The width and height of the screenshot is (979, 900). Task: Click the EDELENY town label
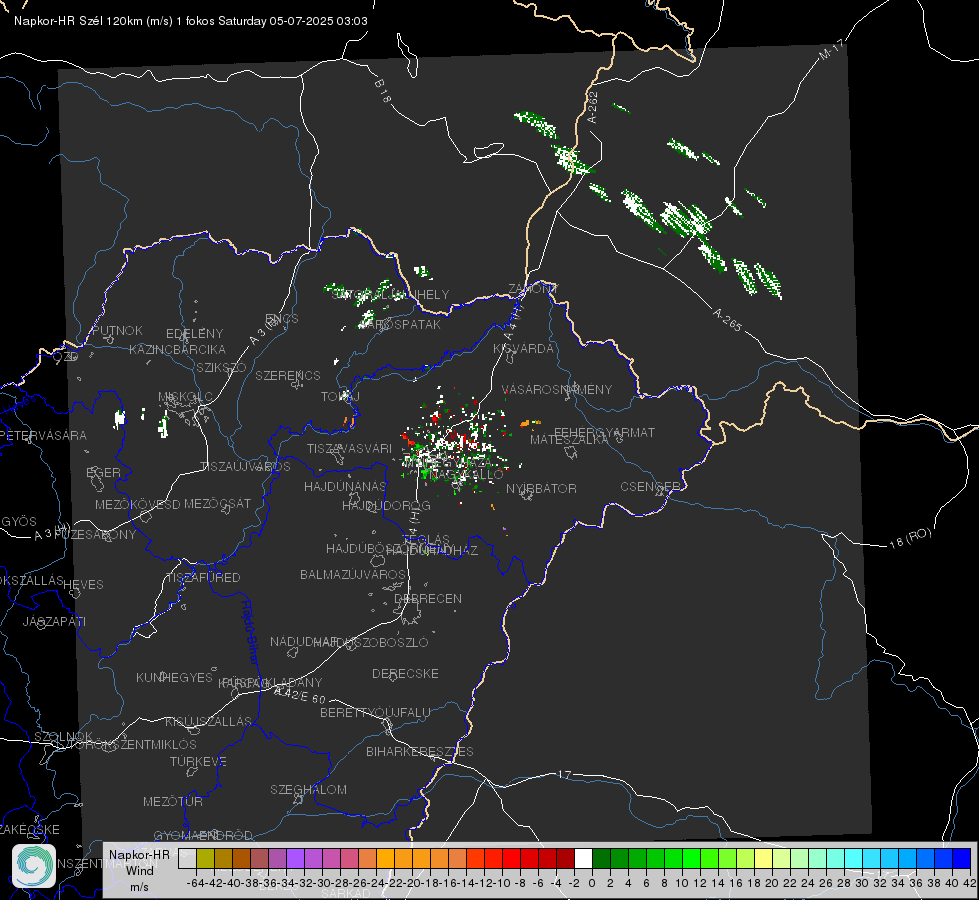tap(194, 334)
